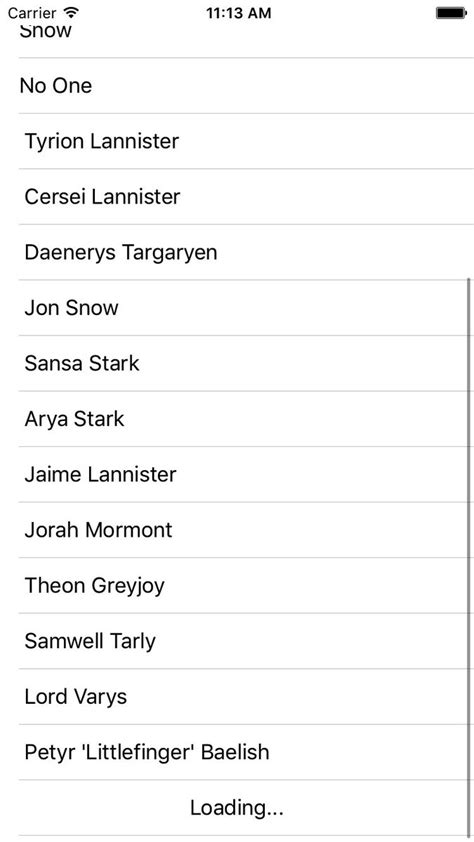
Task: Select Theon Greyjoy row
Action: pos(237,585)
